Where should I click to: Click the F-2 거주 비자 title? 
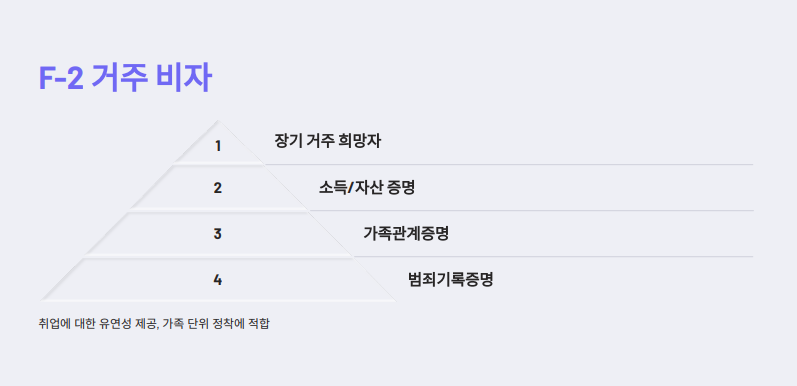click(x=125, y=78)
